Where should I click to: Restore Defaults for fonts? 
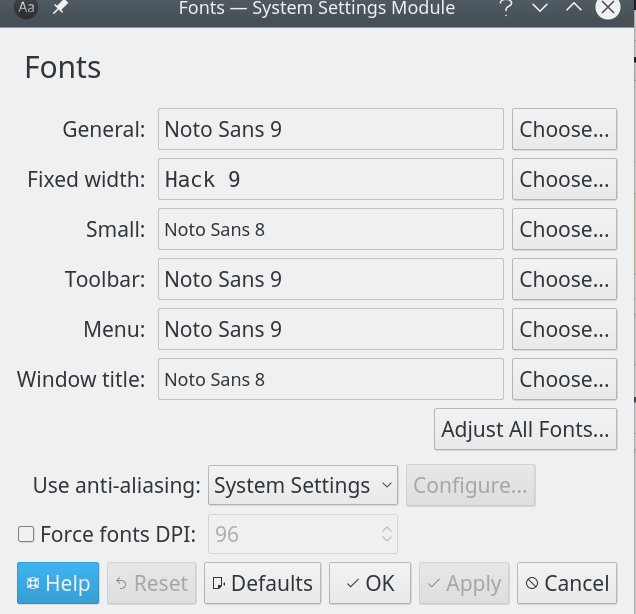click(x=262, y=583)
